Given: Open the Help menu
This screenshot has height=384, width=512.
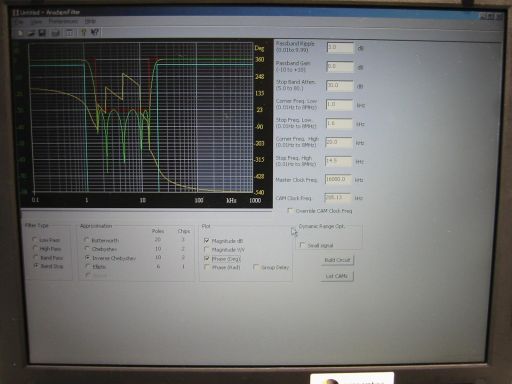Looking at the screenshot, I should tap(90, 21).
